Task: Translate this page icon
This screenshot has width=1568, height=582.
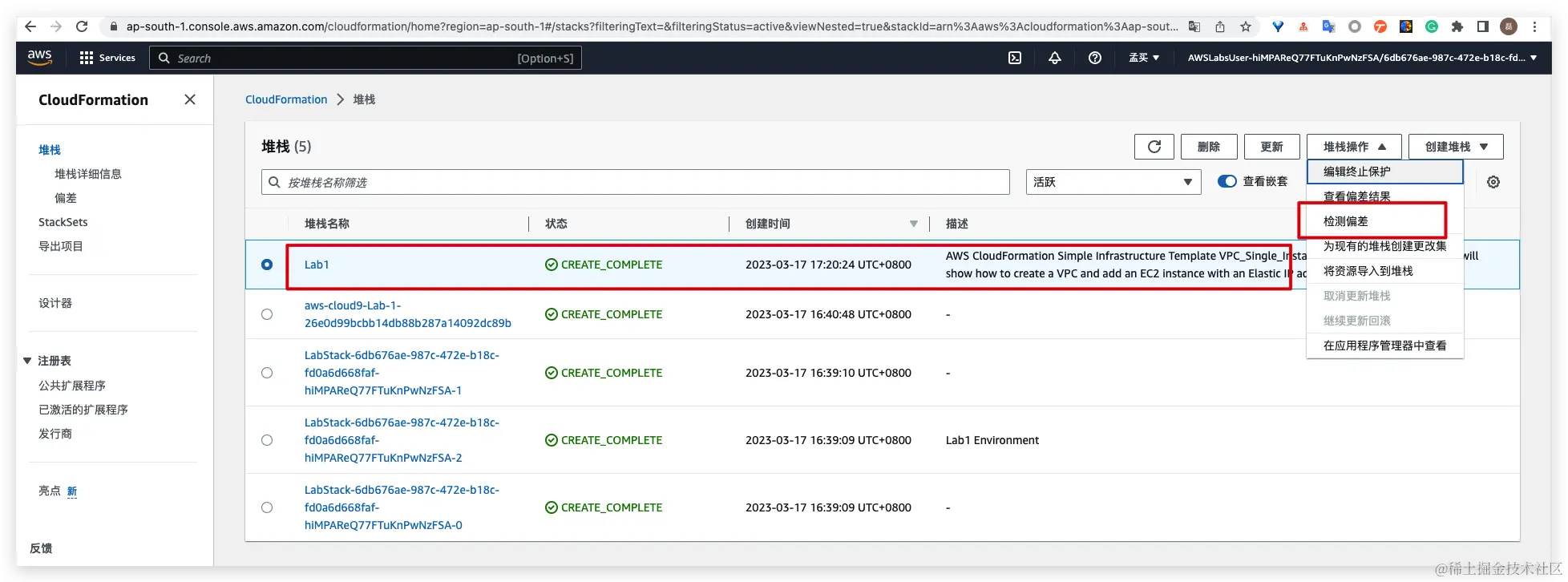Action: (1194, 26)
